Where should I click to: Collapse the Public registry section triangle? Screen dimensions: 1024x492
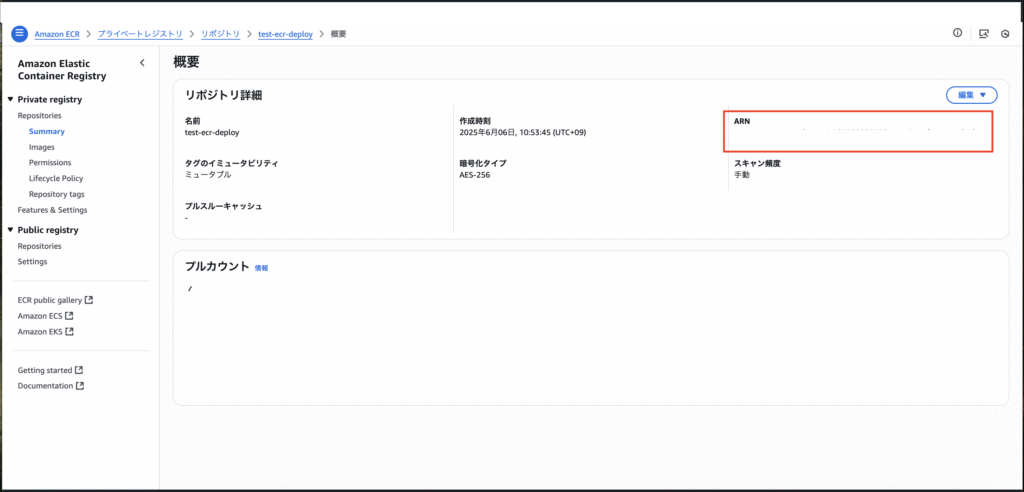click(x=10, y=230)
